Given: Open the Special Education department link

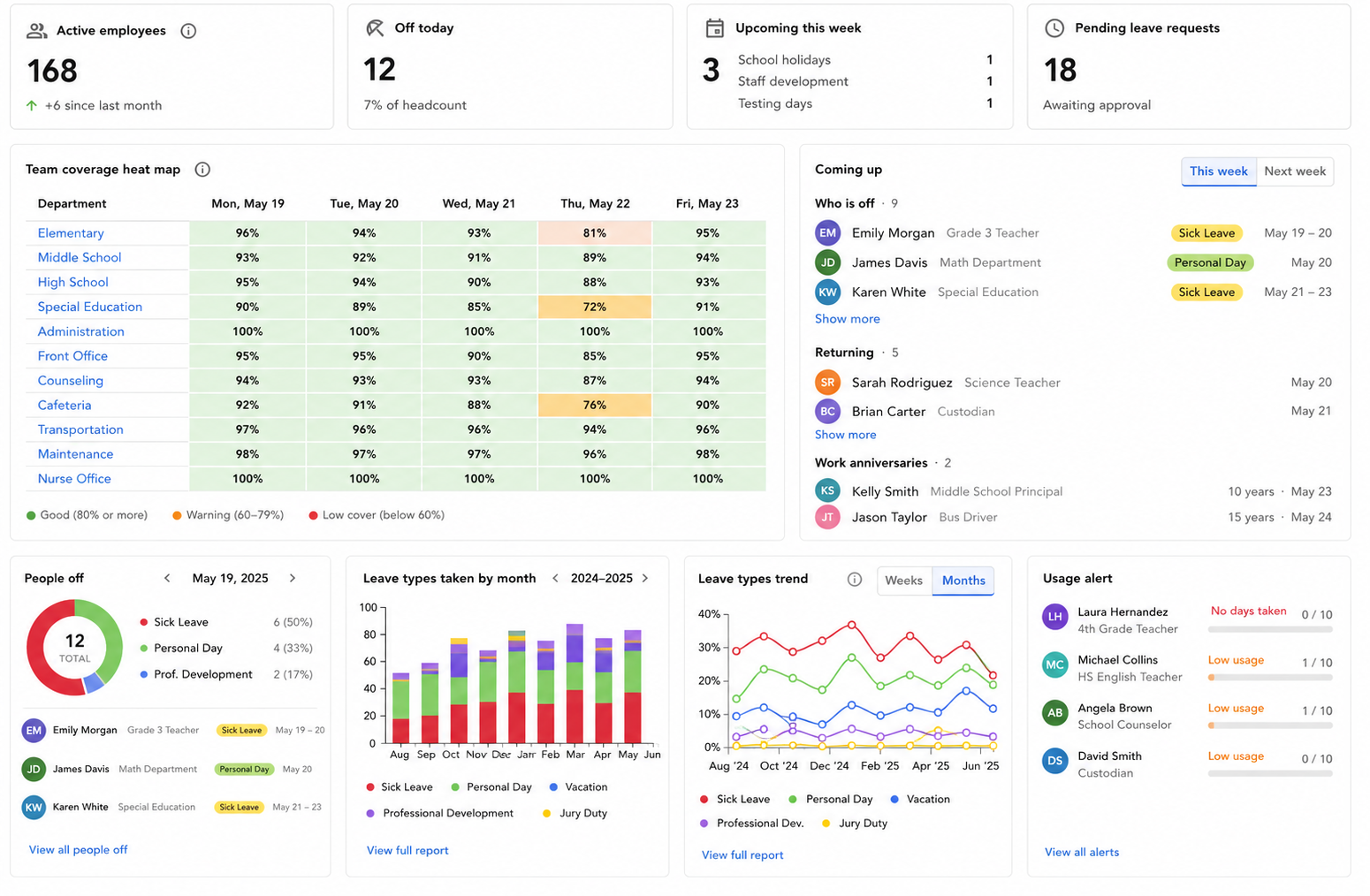Looking at the screenshot, I should pos(90,307).
